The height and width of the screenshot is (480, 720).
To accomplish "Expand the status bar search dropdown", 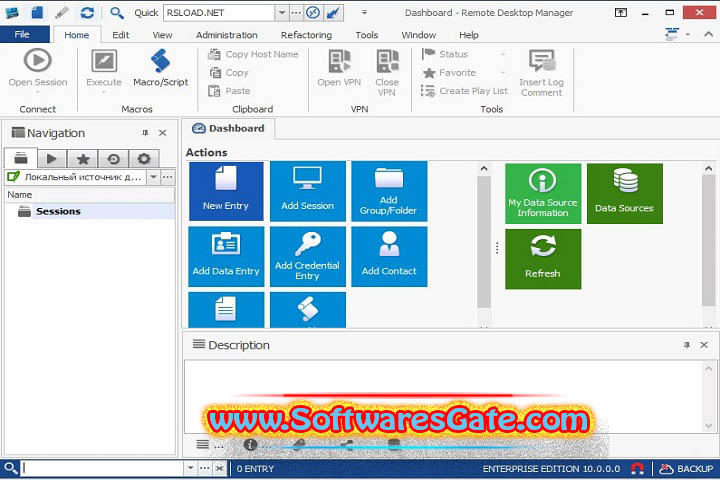I will (x=191, y=469).
